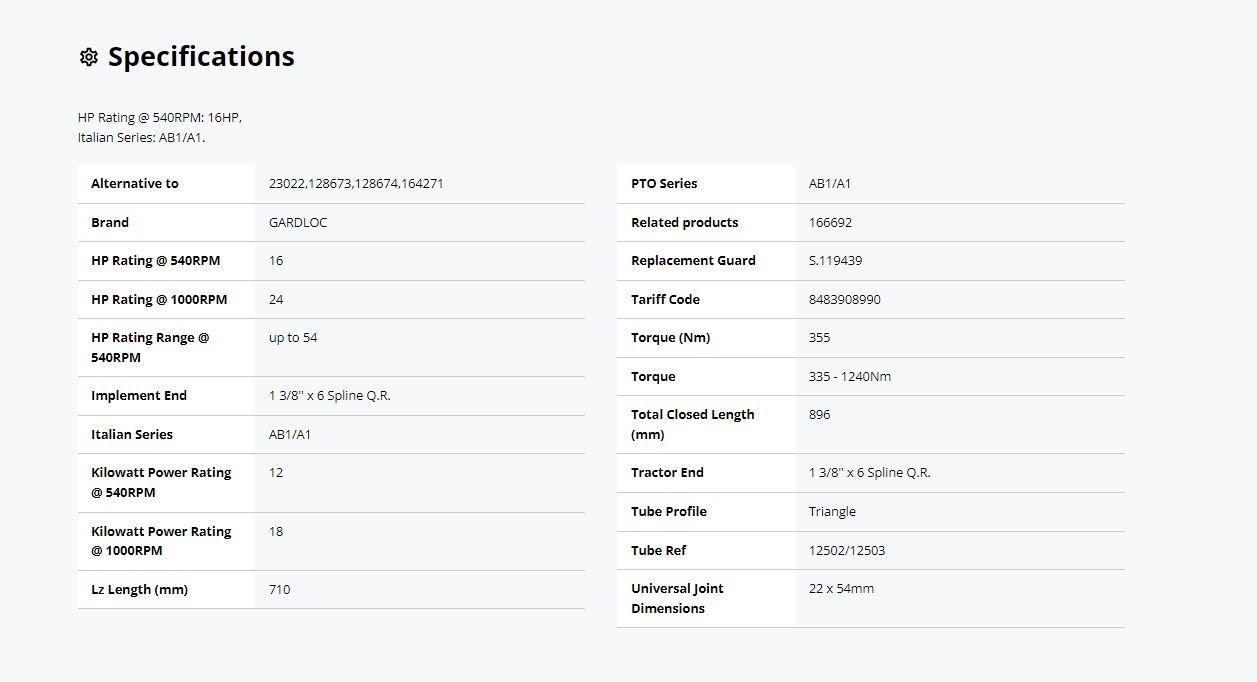Select the Tube Ref value 12502/12503
The height and width of the screenshot is (682, 1257).
pos(846,551)
